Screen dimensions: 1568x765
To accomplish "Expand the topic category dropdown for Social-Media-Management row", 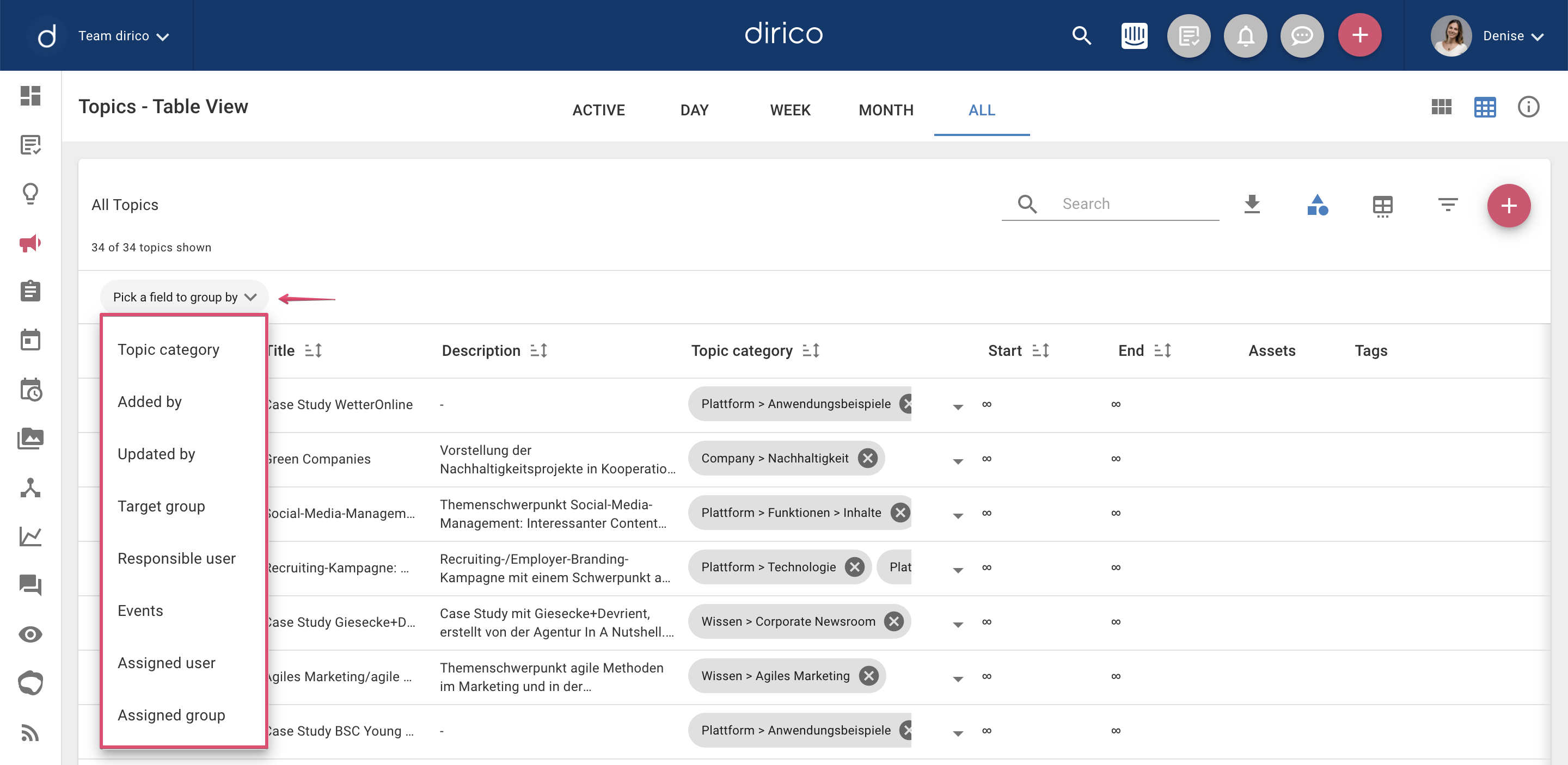I will tap(958, 515).
